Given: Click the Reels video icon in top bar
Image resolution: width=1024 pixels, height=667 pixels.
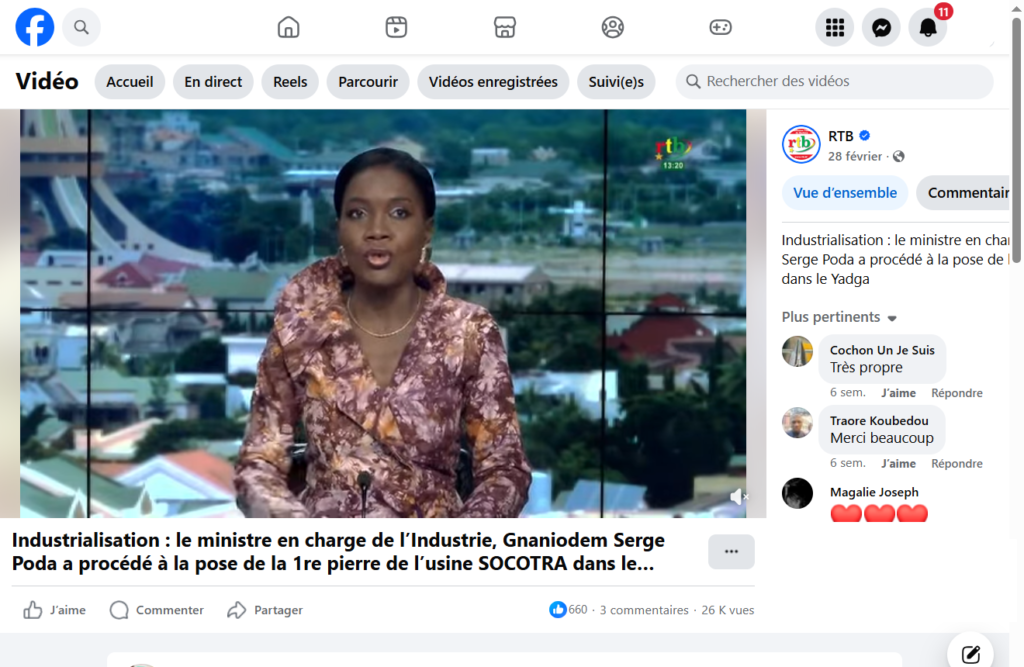Looking at the screenshot, I should coord(396,27).
